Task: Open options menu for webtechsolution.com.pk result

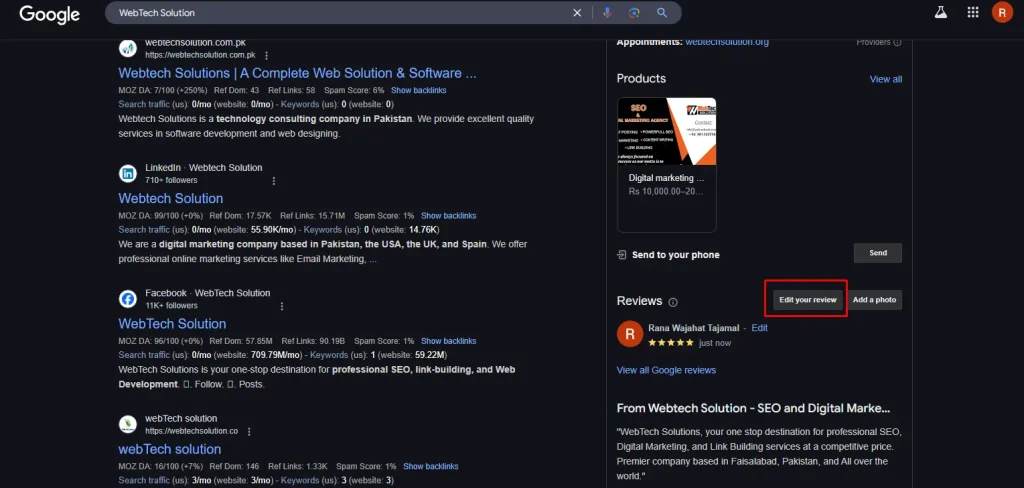Action: [x=266, y=56]
